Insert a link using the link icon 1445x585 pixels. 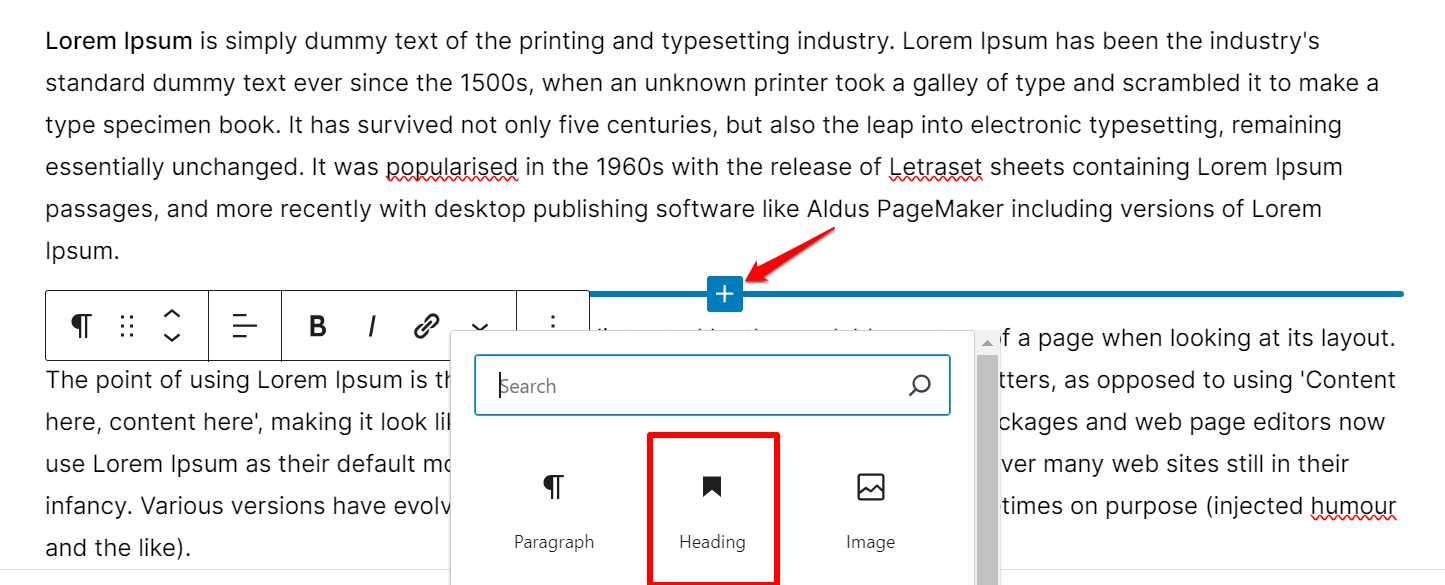coord(427,326)
